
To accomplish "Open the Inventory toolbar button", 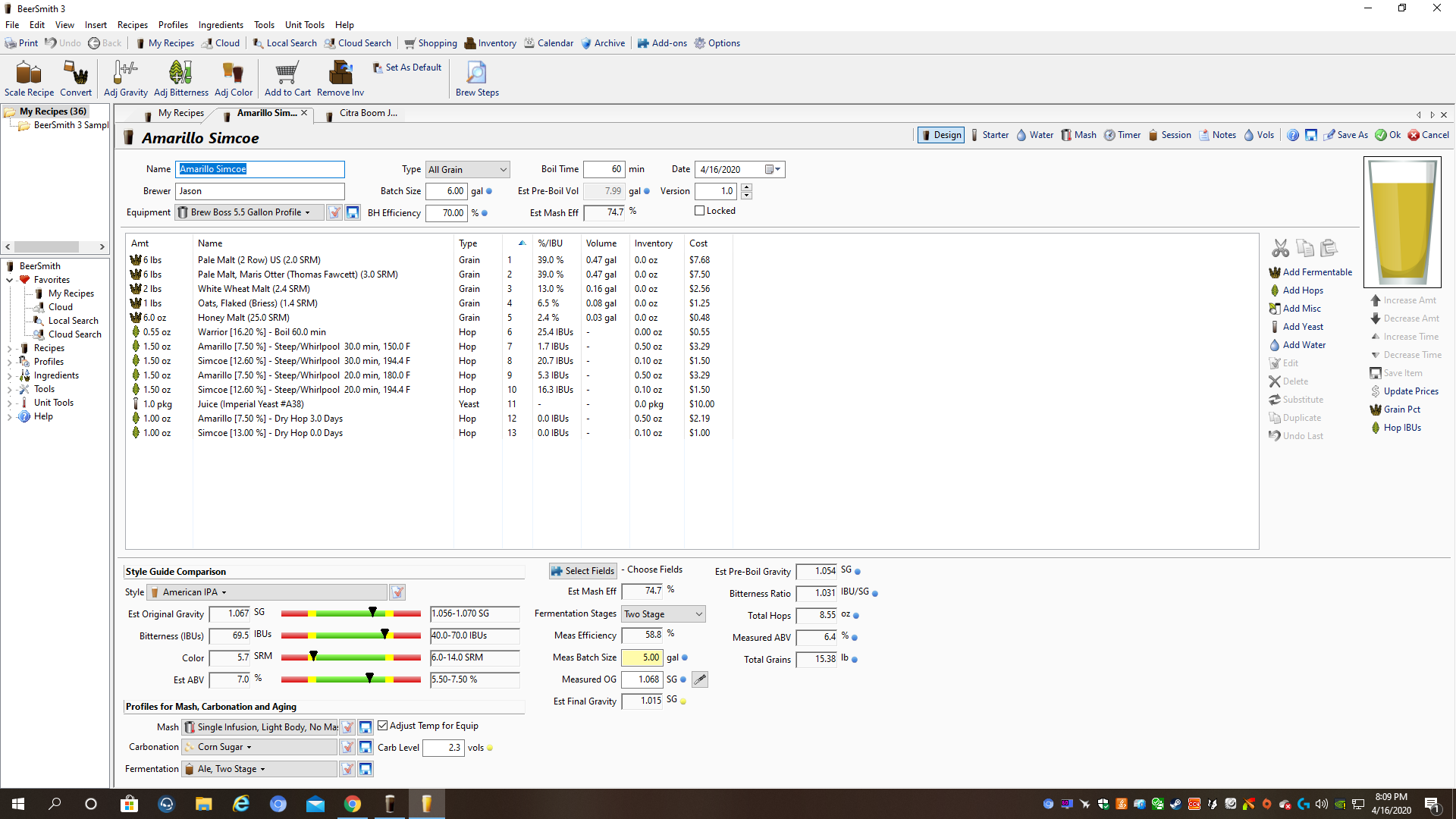I will coord(491,43).
